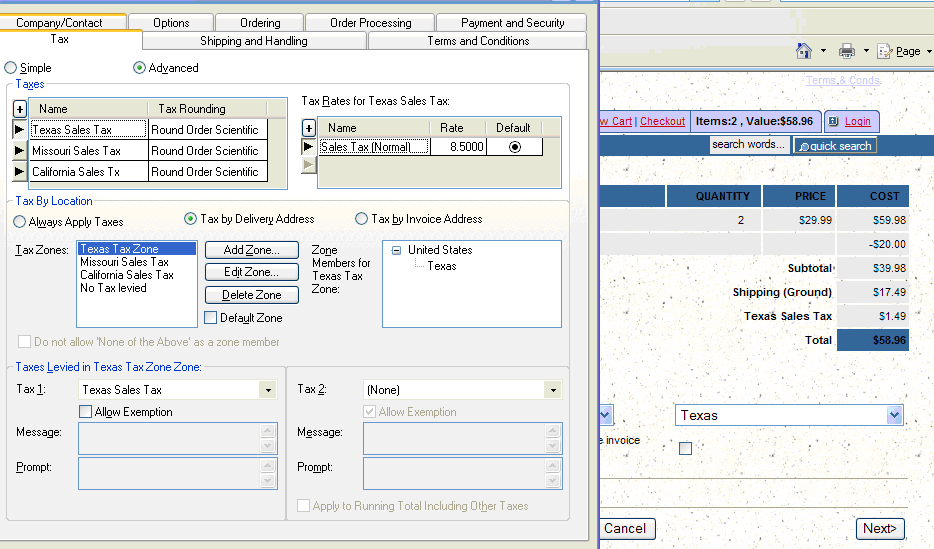The image size is (934, 549).
Task: Click the browser Print icon
Action: pos(846,51)
